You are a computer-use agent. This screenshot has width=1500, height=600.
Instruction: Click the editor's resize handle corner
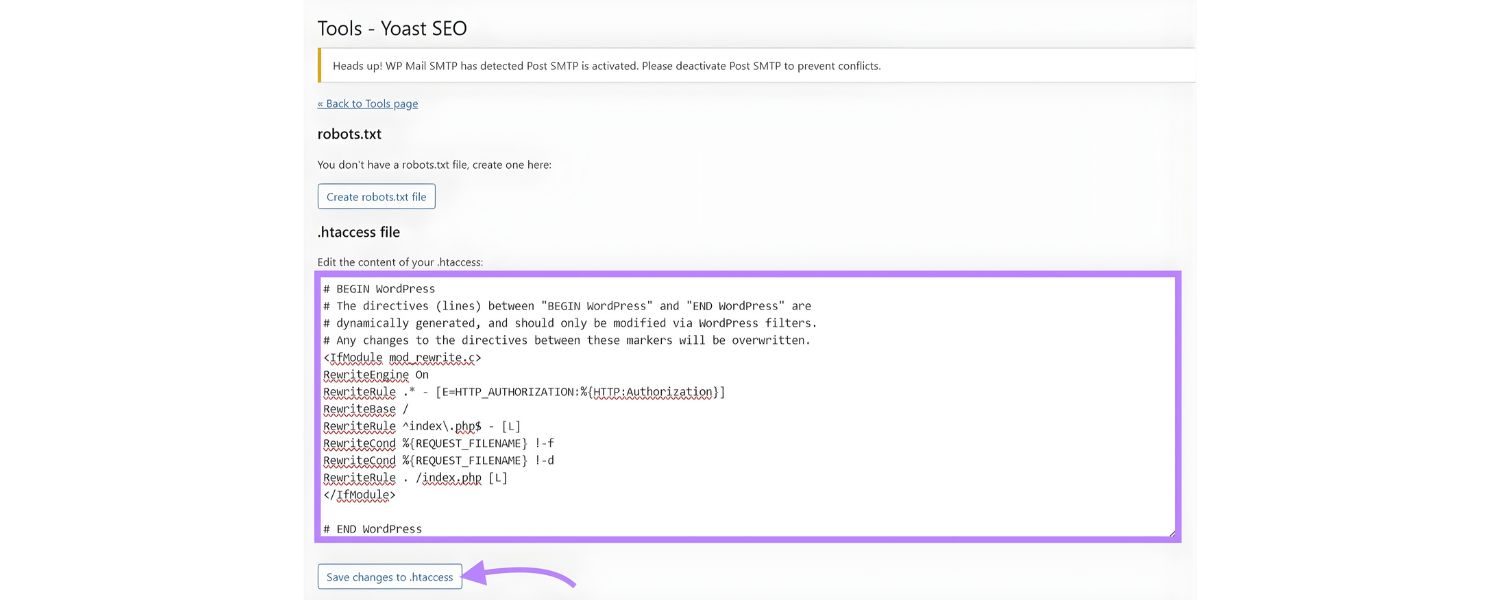(1174, 534)
